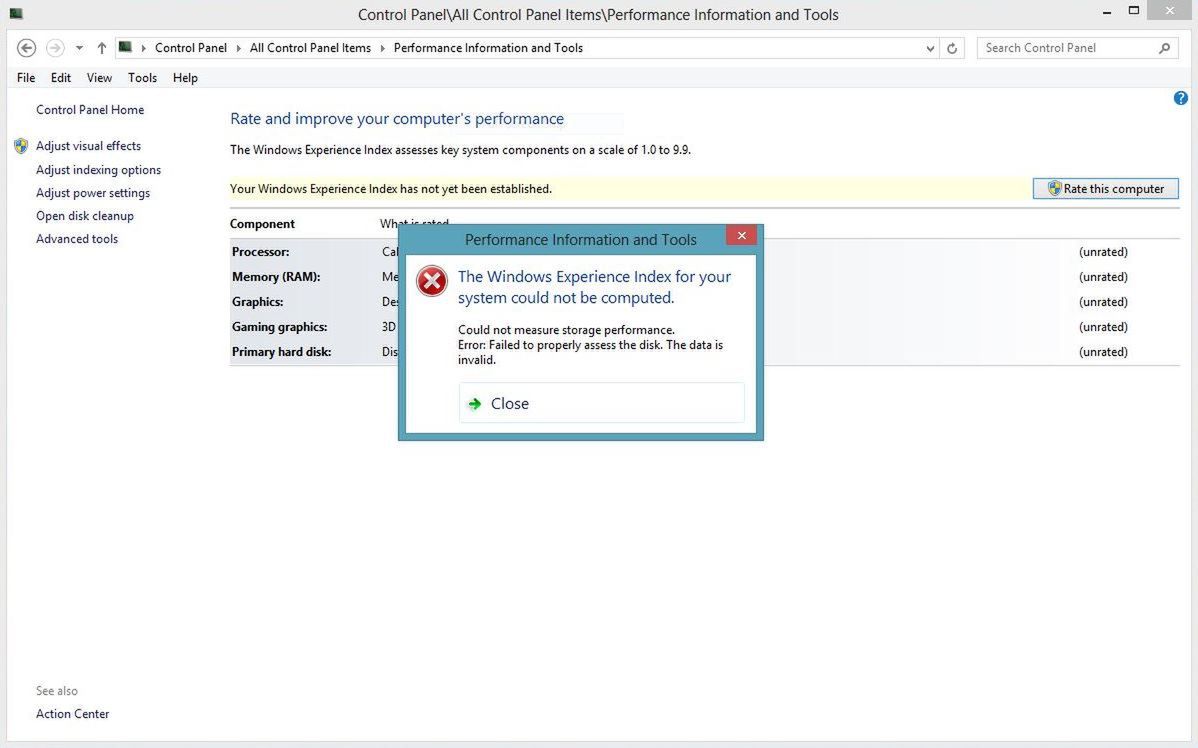The image size is (1198, 748).
Task: Open the Open disk cleanup link
Action: 85,216
